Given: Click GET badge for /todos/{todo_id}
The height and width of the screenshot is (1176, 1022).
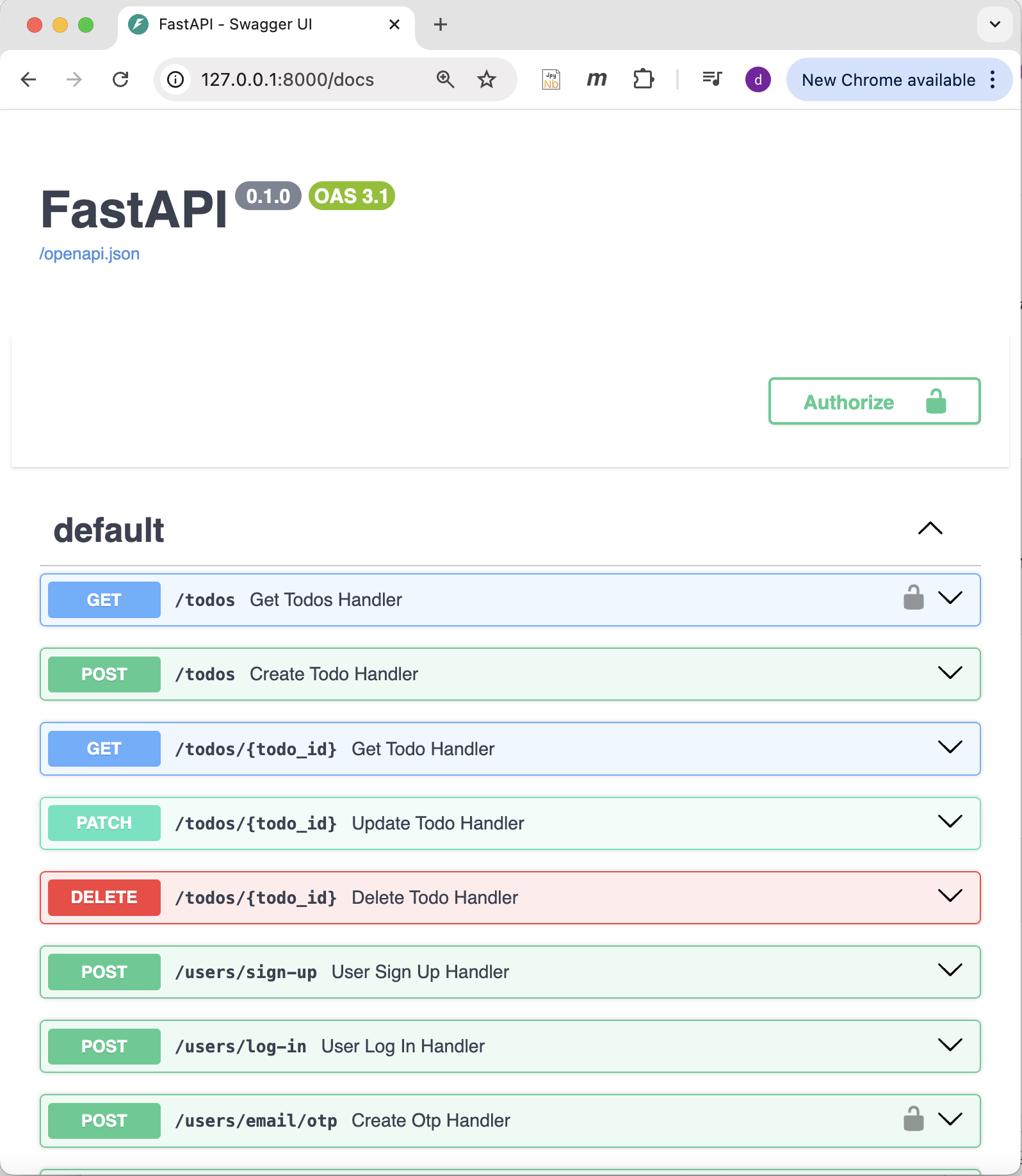Looking at the screenshot, I should 104,749.
